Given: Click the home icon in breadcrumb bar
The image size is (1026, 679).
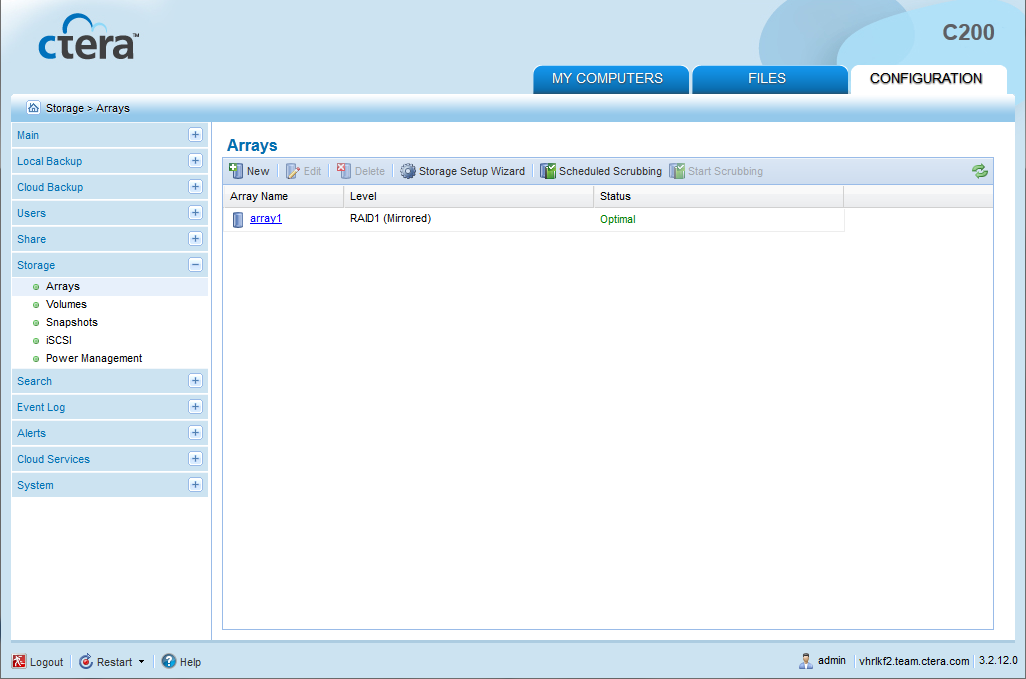Looking at the screenshot, I should click(33, 107).
